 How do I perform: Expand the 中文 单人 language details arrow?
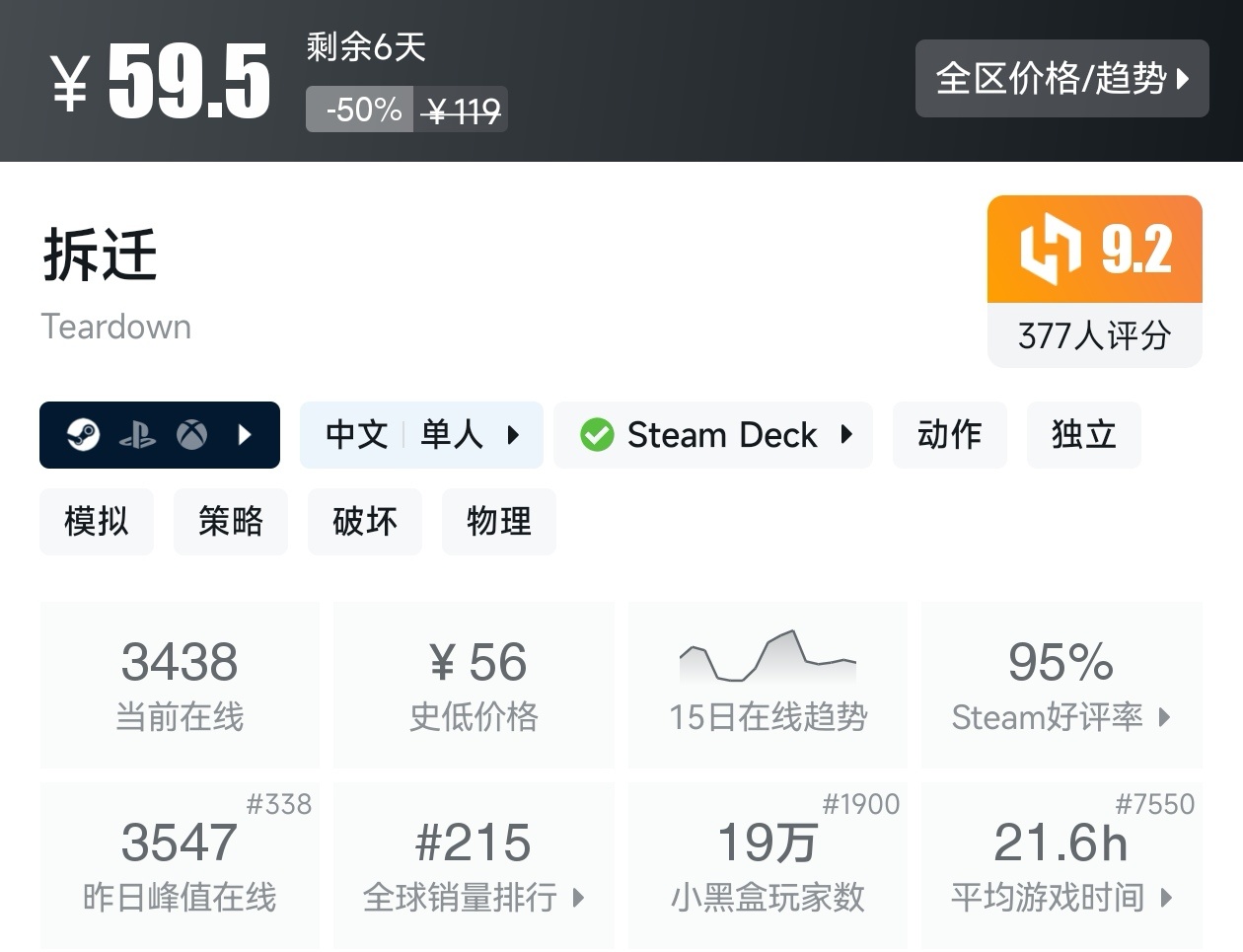[513, 434]
